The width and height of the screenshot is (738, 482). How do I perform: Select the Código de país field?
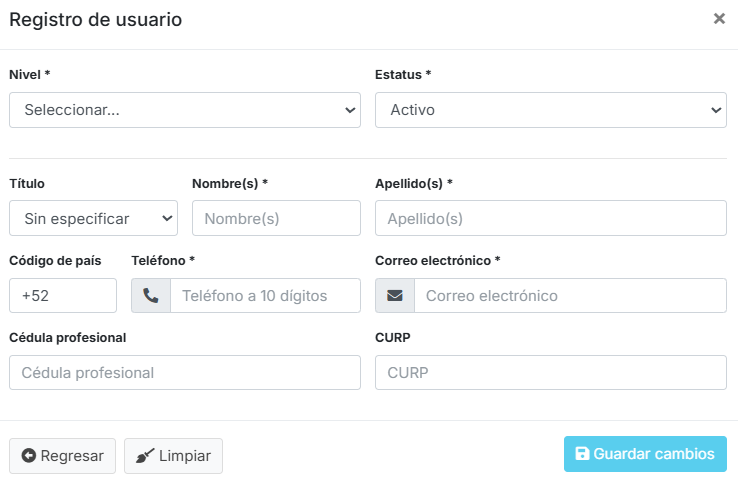(63, 296)
